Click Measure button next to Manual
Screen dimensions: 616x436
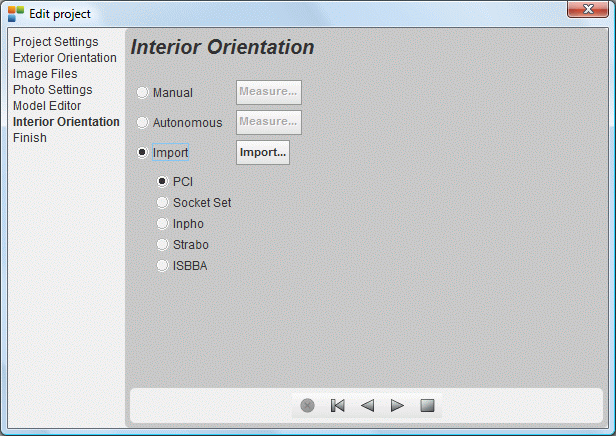coord(269,92)
